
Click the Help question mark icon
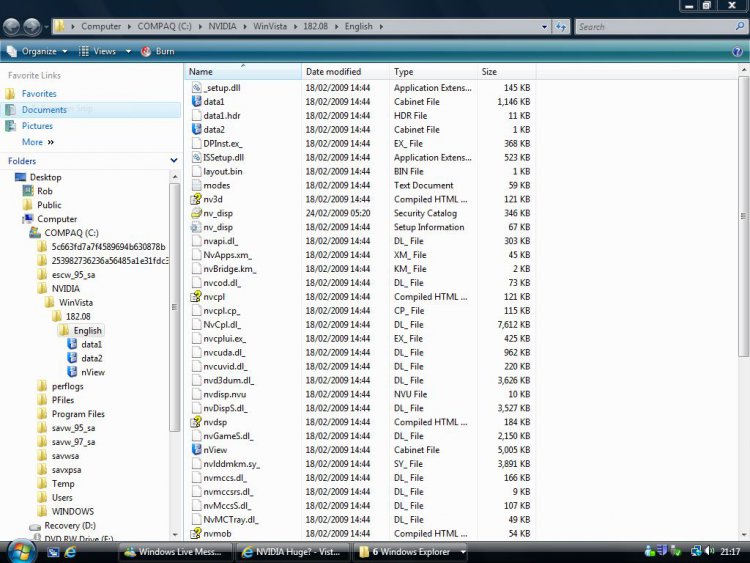point(737,51)
